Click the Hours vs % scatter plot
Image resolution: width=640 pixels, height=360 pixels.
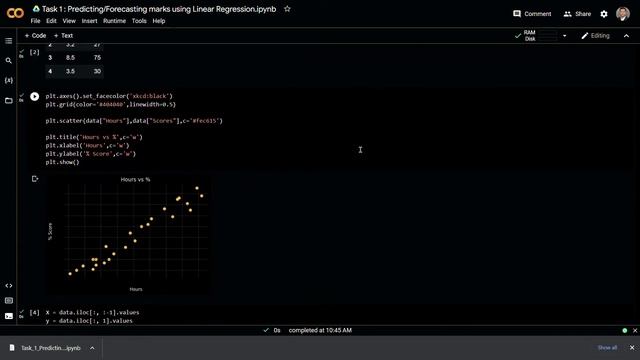pyautogui.click(x=129, y=234)
